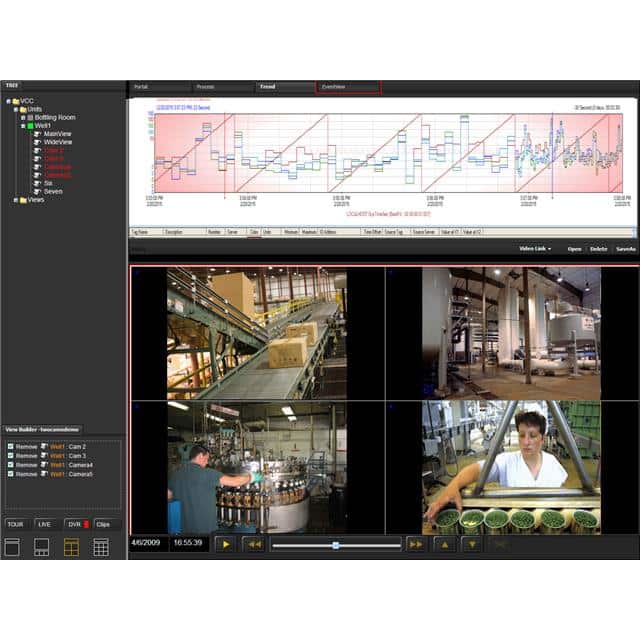This screenshot has height=640, width=640.
Task: Toggle the Camera4 checkbox in View Builder
Action: point(10,465)
